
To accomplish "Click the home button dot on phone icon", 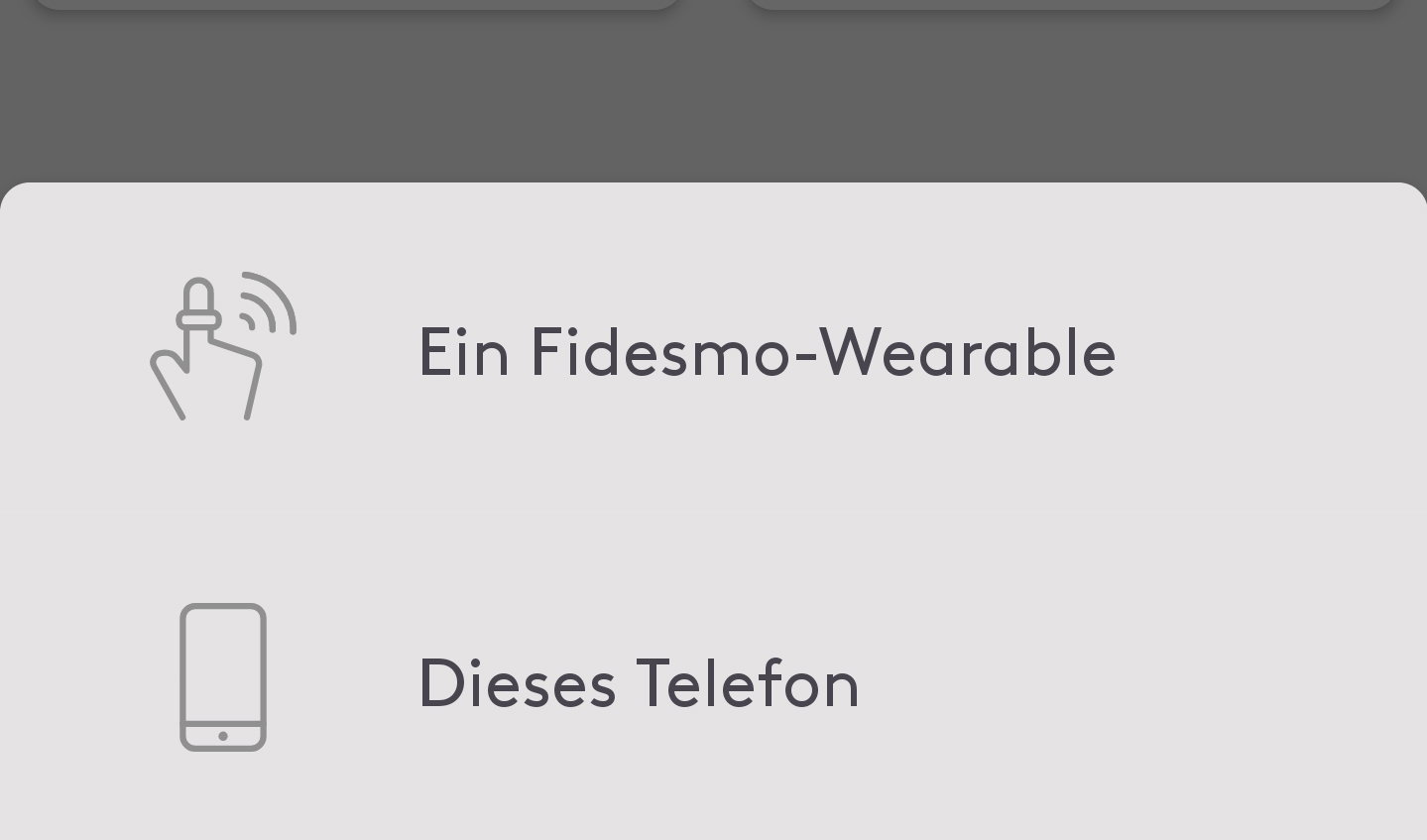I will point(223,736).
